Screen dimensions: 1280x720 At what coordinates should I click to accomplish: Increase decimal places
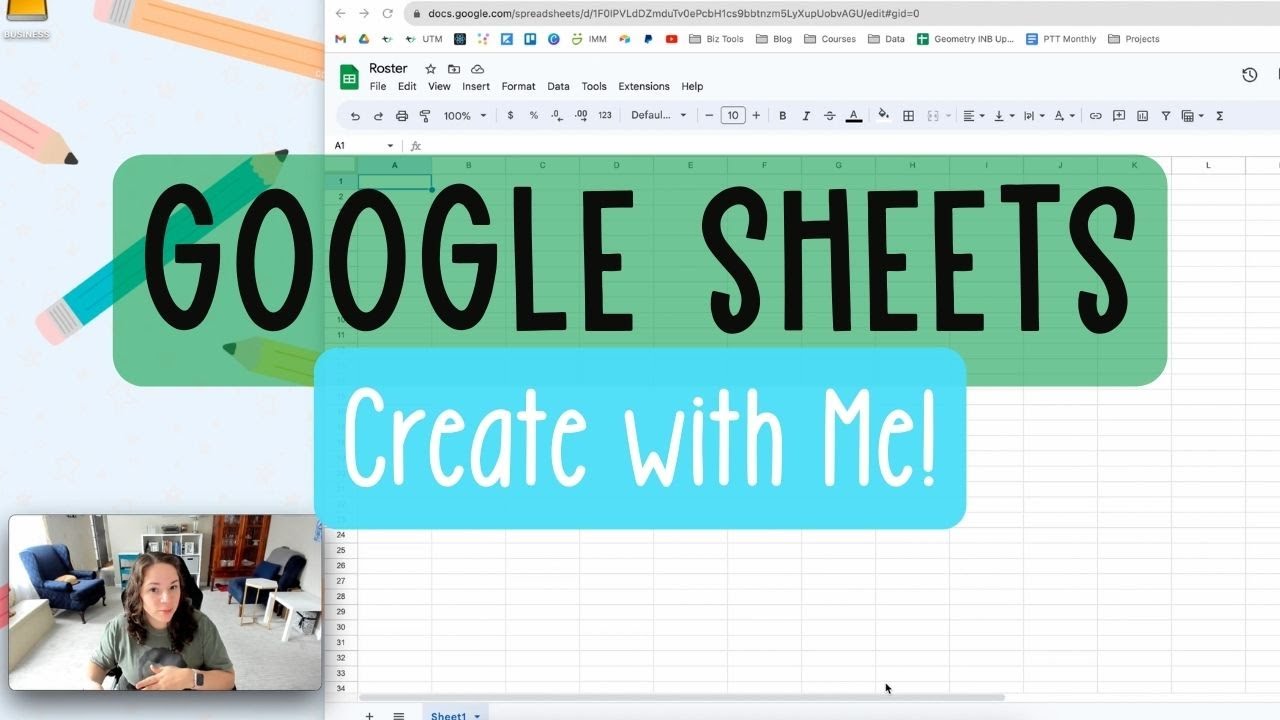581,116
